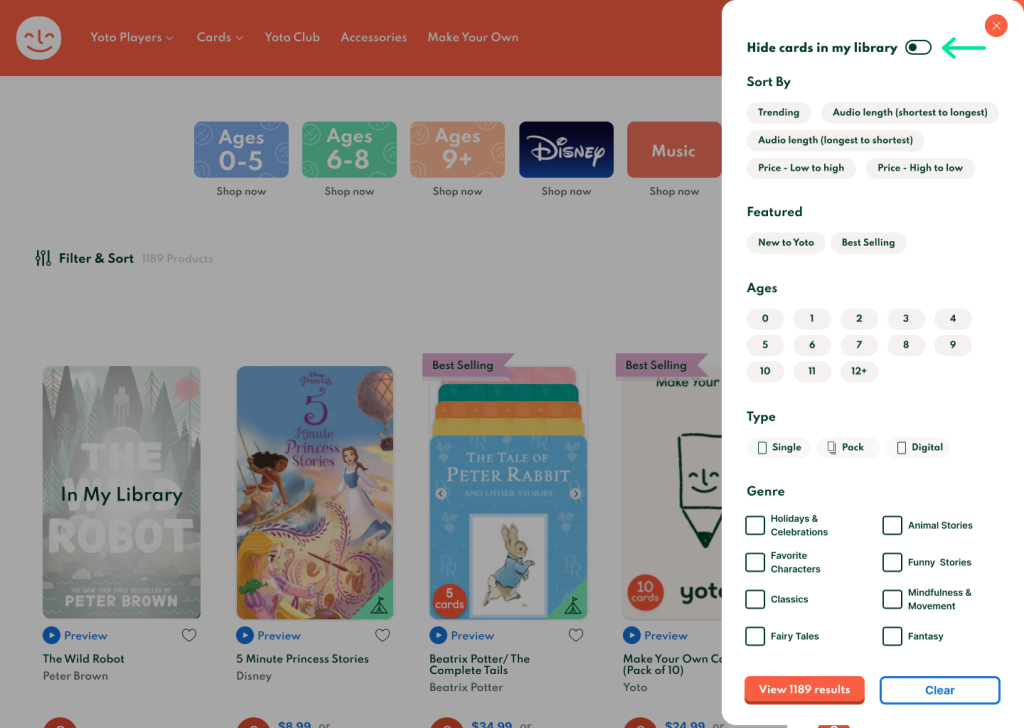Click the Filter & Sort label
Image resolution: width=1024 pixels, height=728 pixels.
point(96,259)
